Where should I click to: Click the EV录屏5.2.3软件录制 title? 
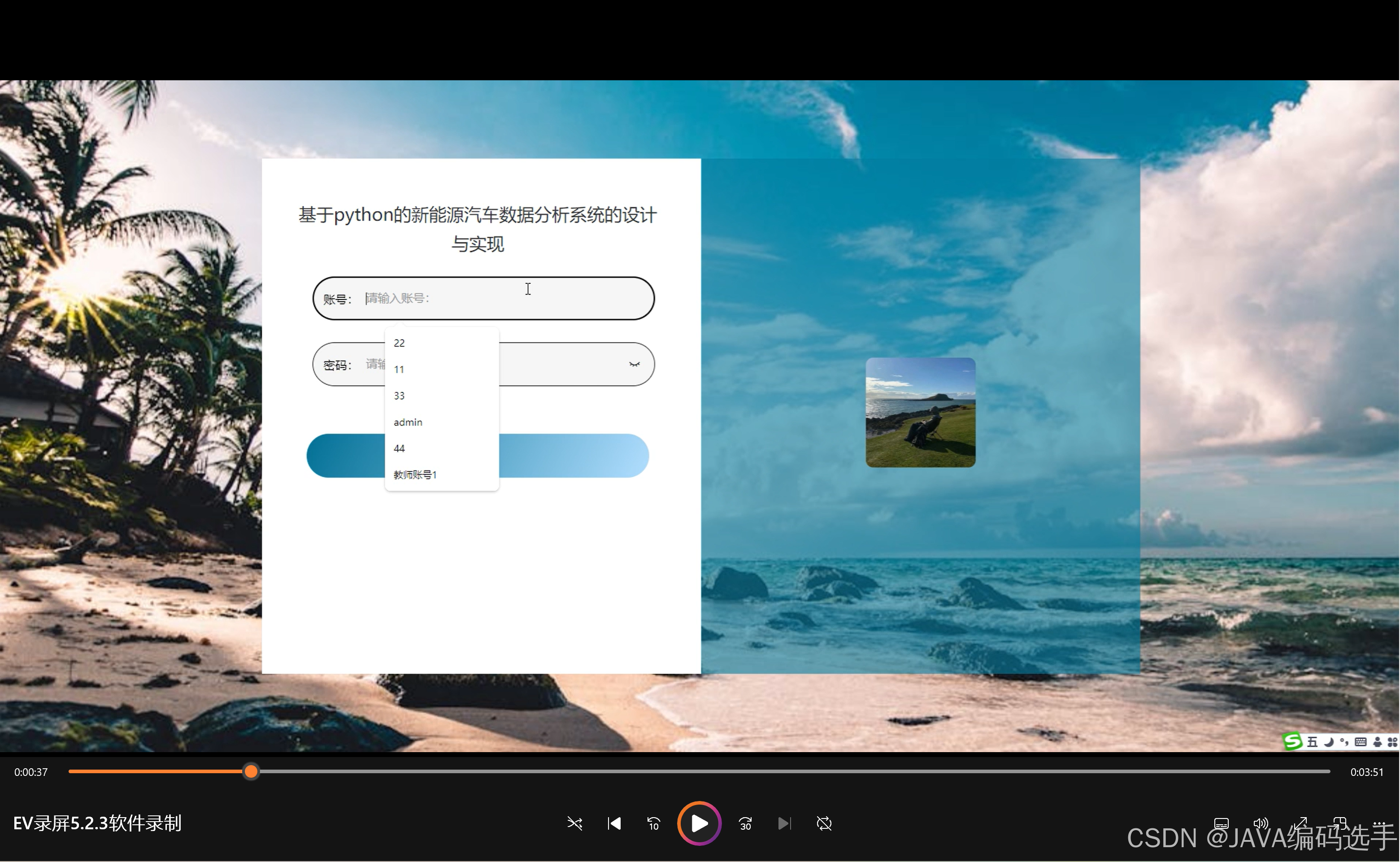[97, 823]
